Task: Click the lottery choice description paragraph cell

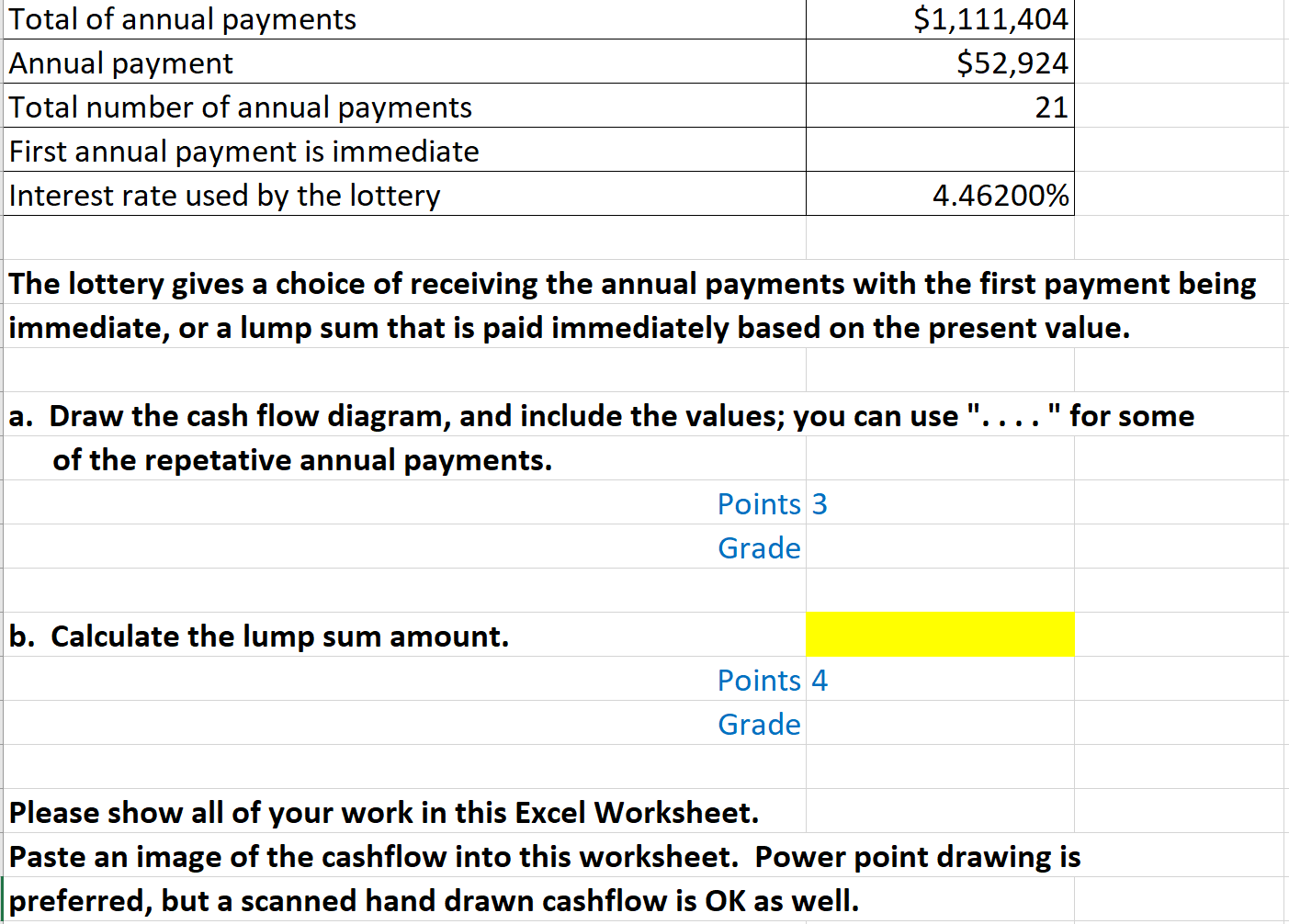Action: 367,283
